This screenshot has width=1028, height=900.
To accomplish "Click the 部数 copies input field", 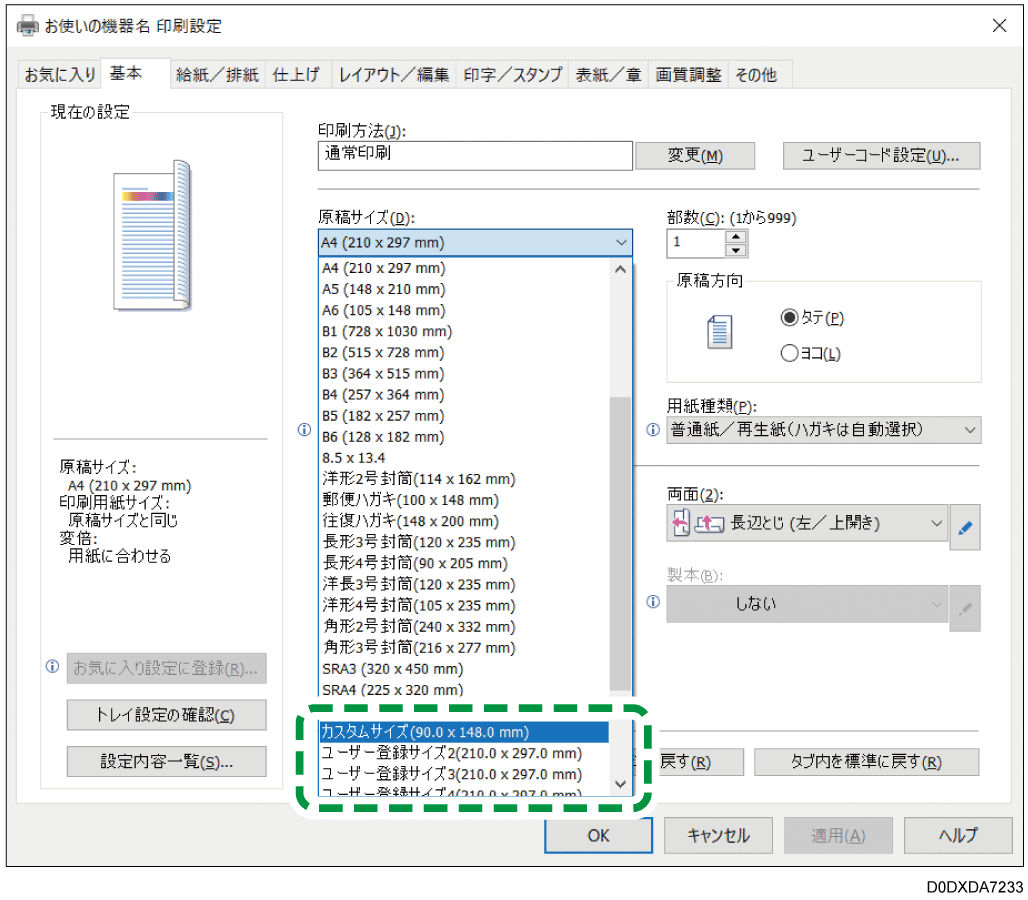I will [x=696, y=243].
